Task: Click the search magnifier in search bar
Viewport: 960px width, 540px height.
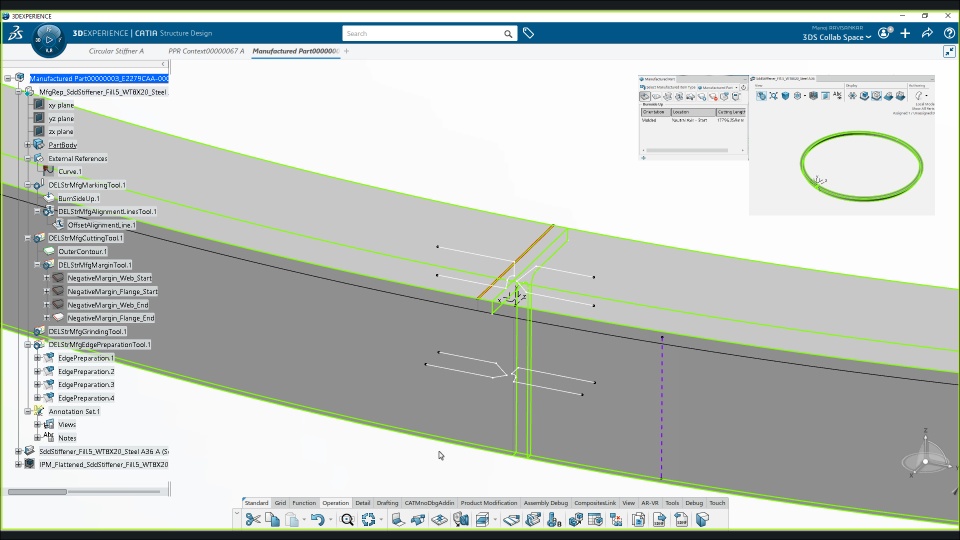Action: (x=508, y=34)
